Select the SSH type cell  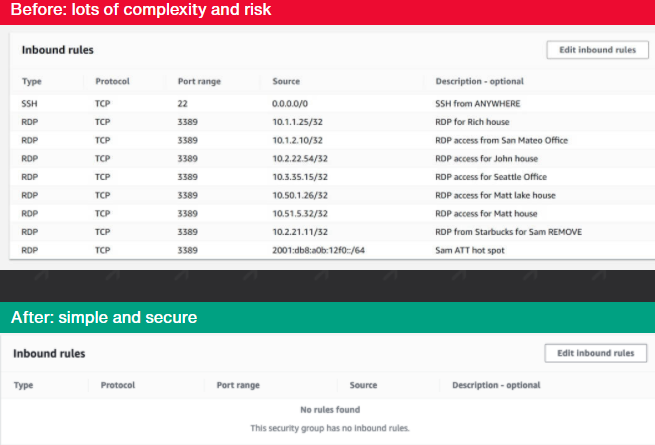point(29,104)
